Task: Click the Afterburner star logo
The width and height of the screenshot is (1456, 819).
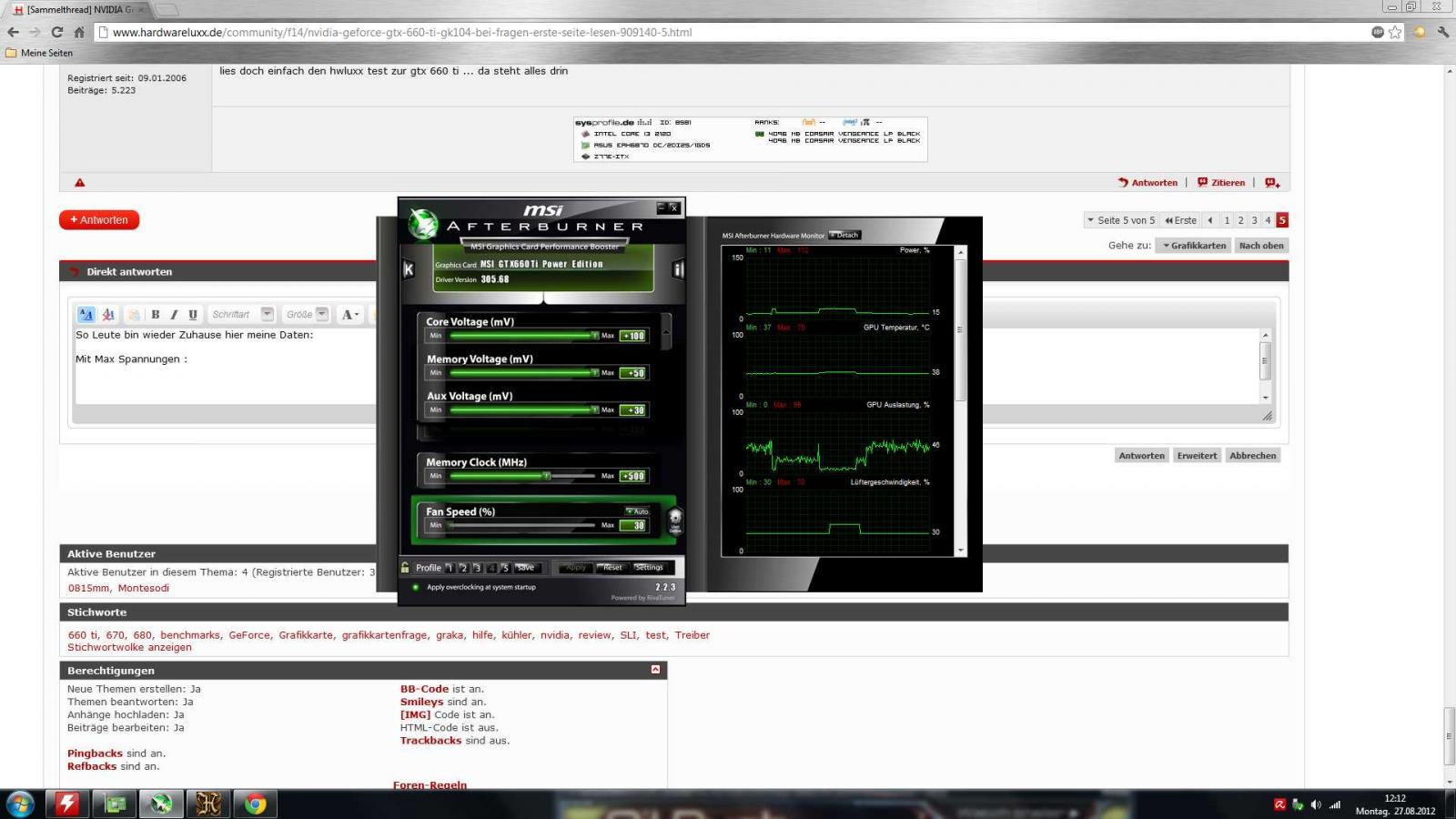Action: 422,223
